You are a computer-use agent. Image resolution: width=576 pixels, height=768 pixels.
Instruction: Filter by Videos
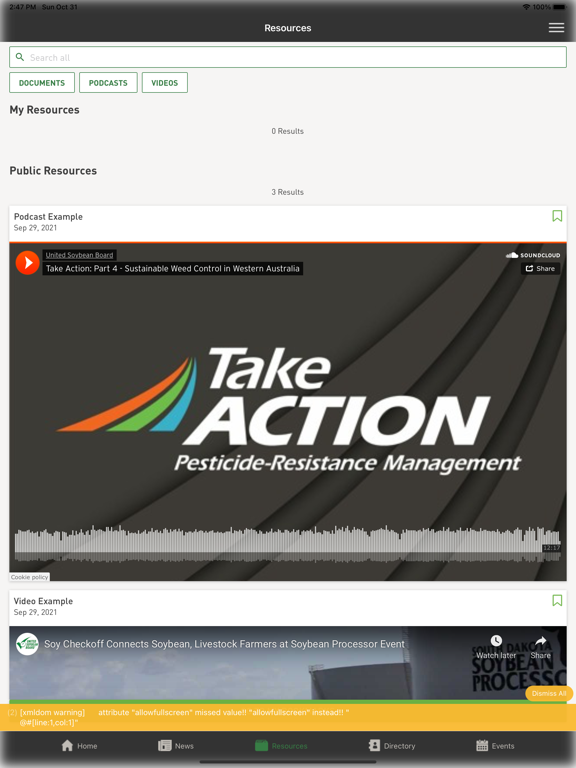coord(165,83)
